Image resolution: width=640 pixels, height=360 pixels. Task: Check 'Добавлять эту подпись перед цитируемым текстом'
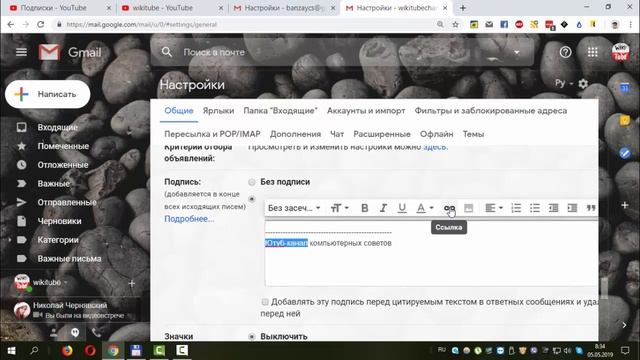[x=265, y=302]
